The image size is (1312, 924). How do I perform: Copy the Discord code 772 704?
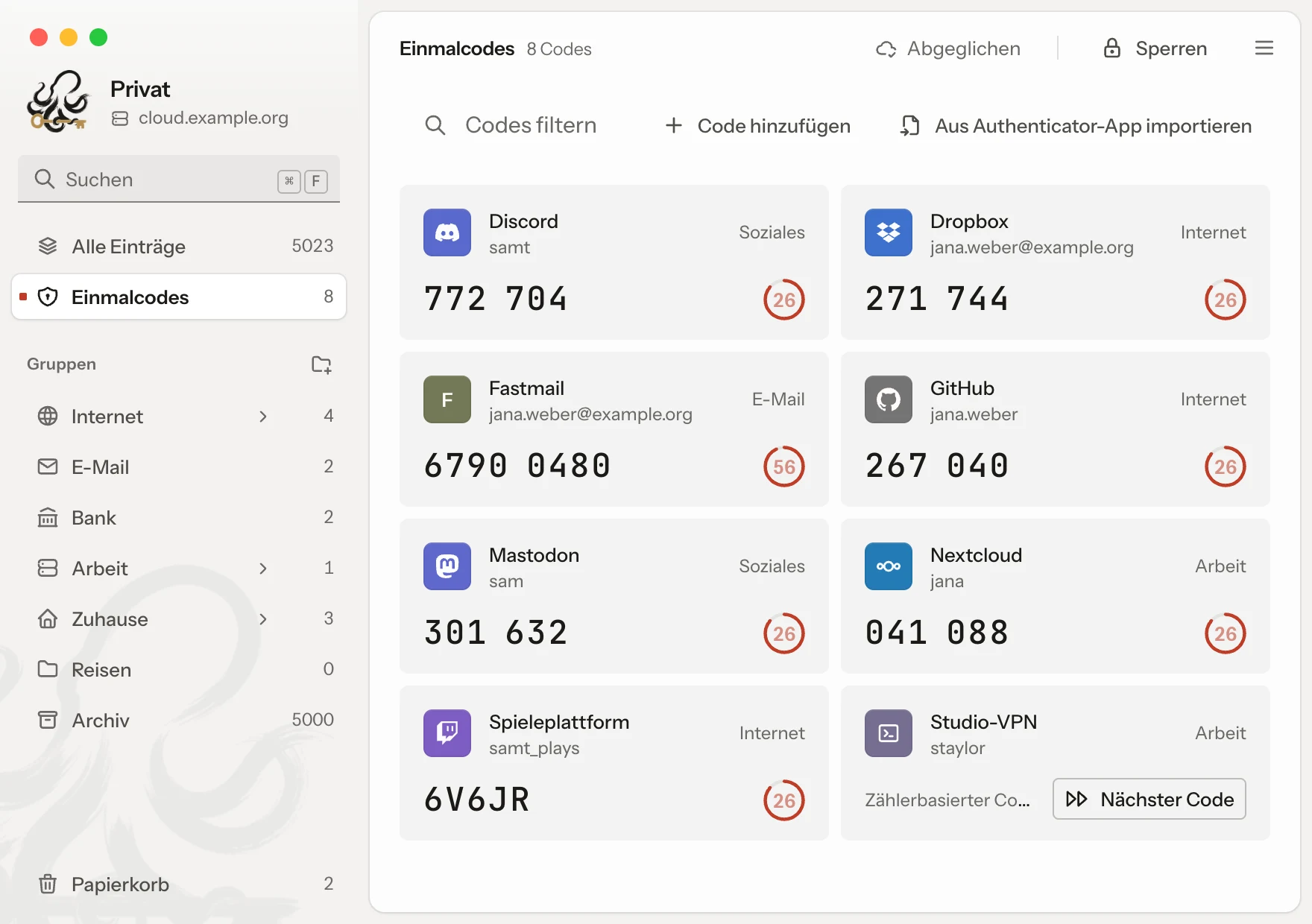[x=496, y=299]
